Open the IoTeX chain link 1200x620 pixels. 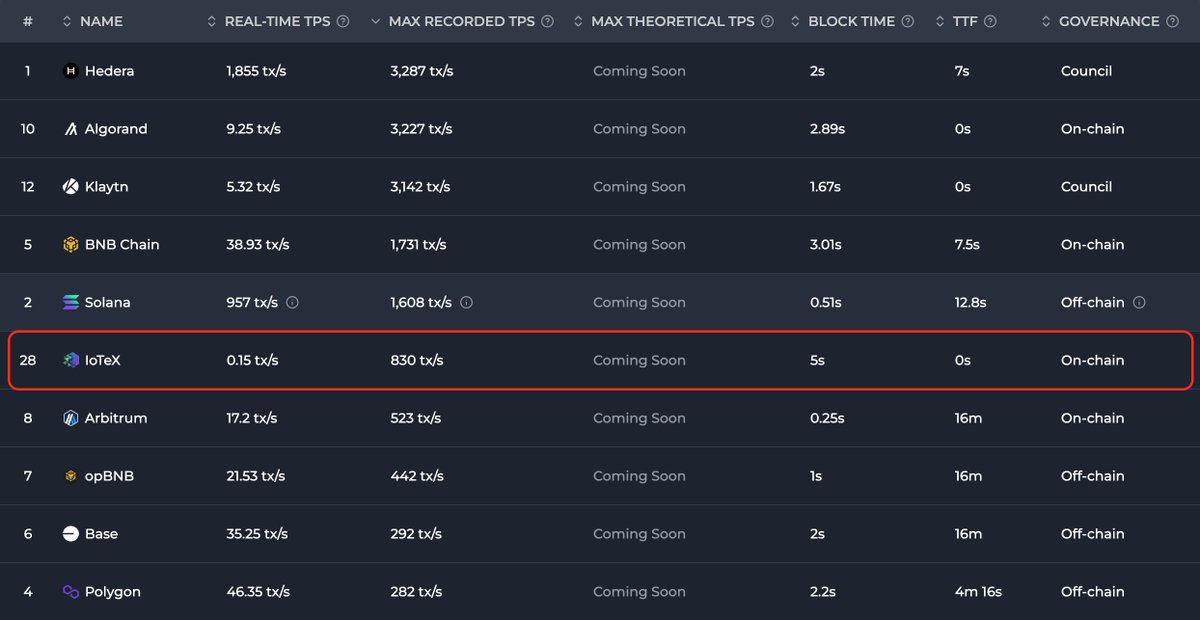[x=102, y=360]
